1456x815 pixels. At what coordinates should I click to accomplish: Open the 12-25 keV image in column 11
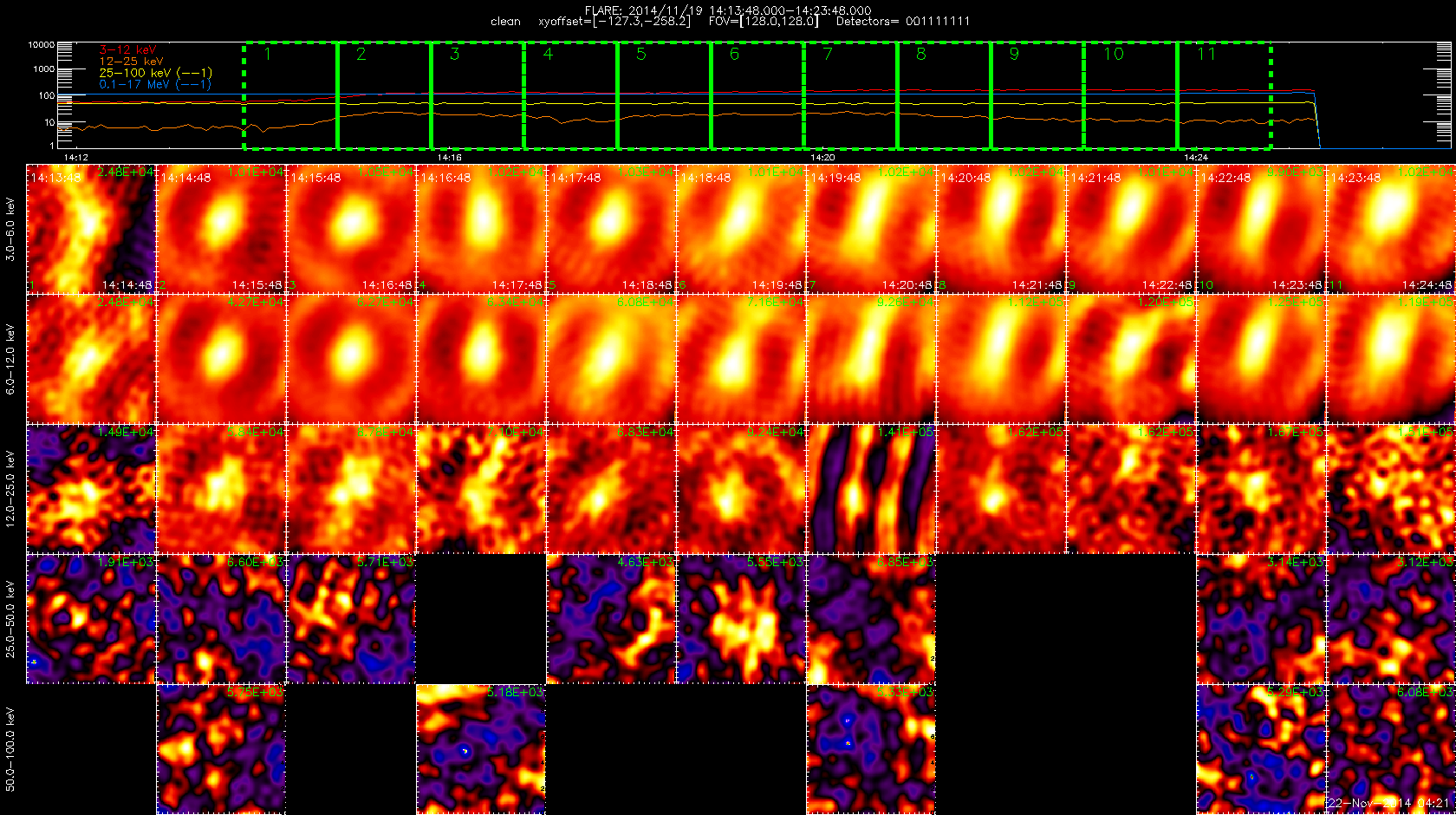pos(1391,489)
